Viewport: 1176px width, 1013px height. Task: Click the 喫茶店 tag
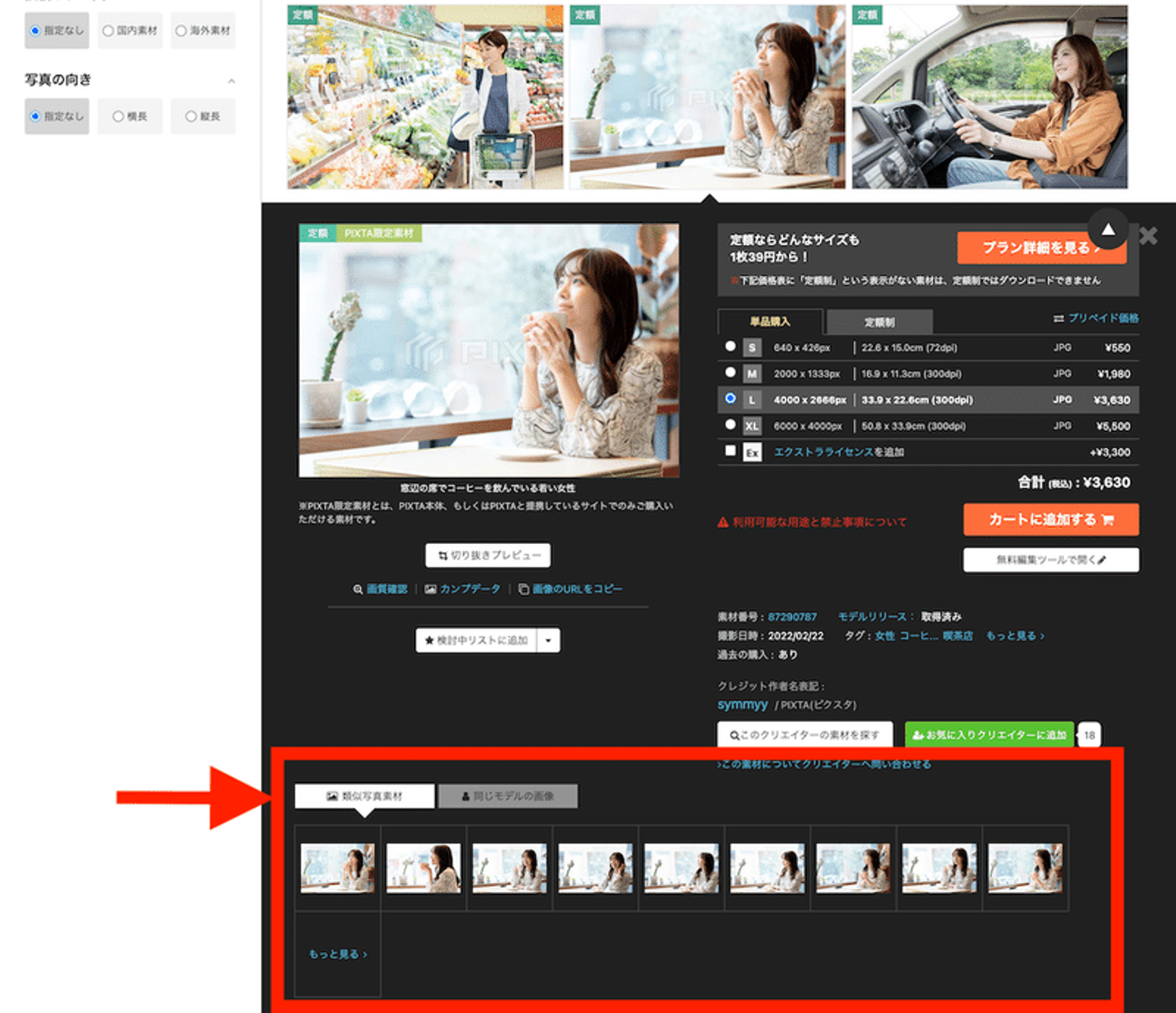point(958,636)
